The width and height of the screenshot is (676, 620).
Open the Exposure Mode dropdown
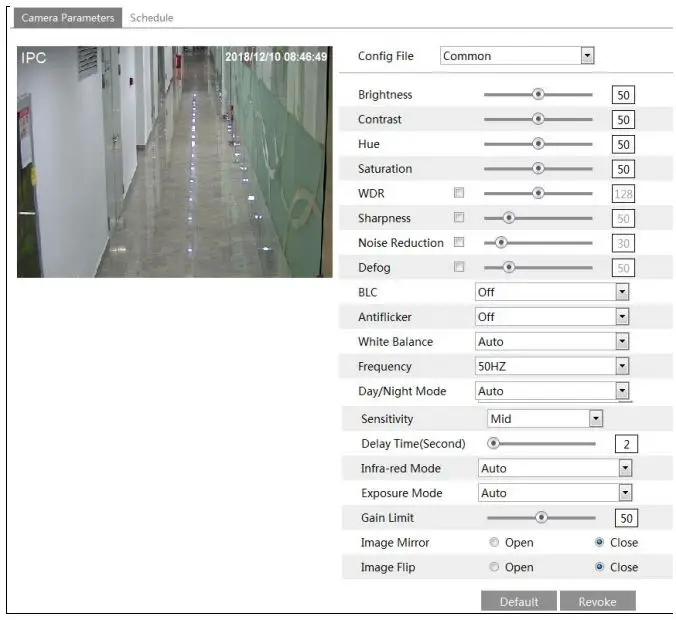click(555, 492)
